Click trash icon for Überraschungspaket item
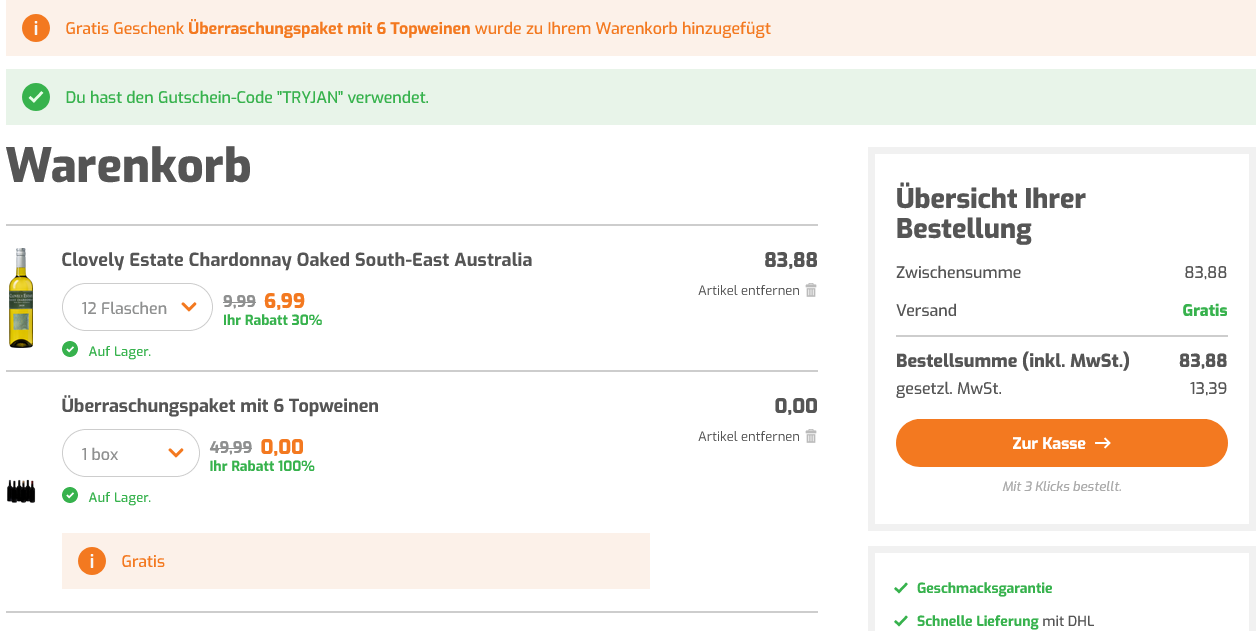 [811, 436]
